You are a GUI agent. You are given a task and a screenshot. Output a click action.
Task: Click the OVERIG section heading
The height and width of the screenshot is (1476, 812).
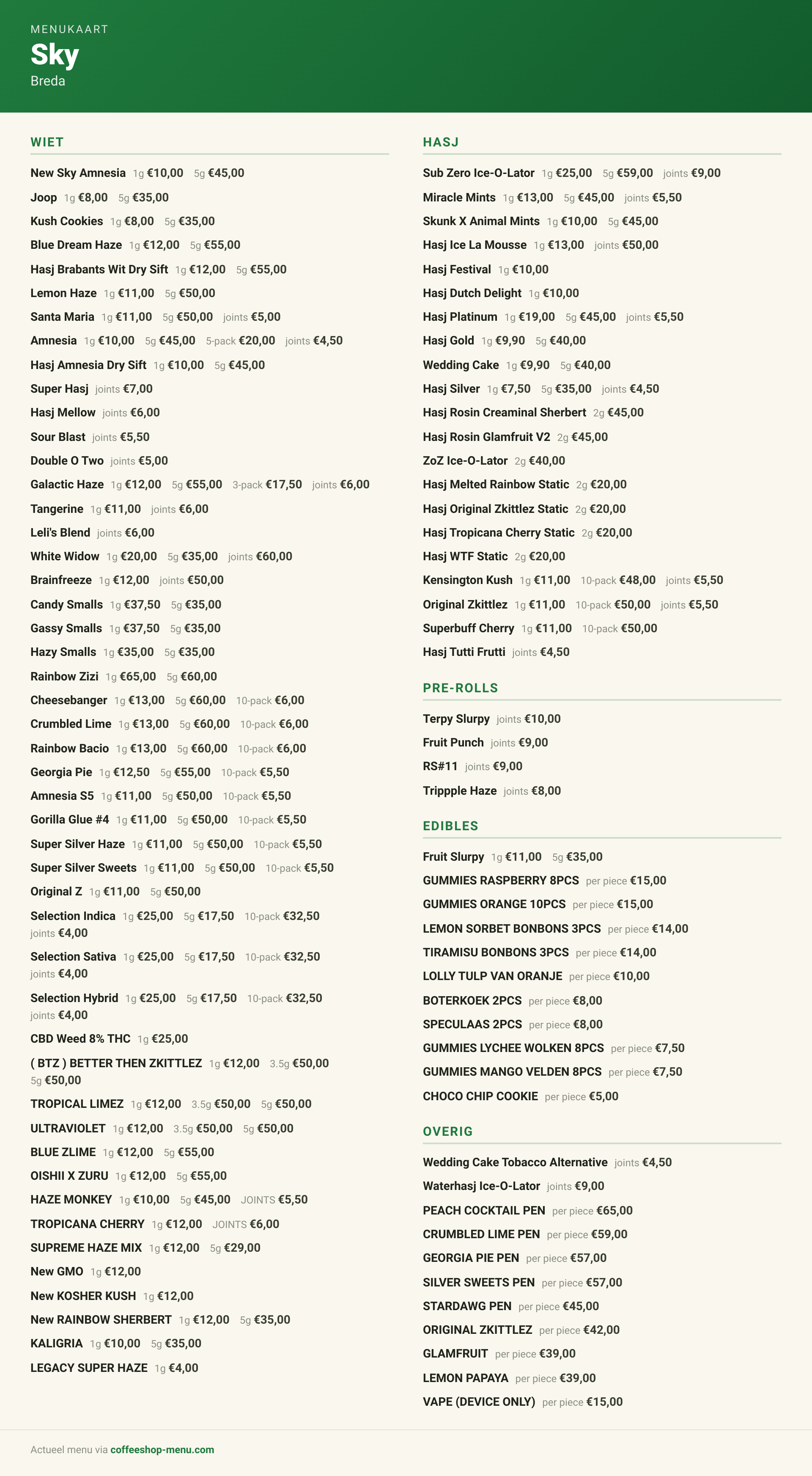(x=447, y=1132)
